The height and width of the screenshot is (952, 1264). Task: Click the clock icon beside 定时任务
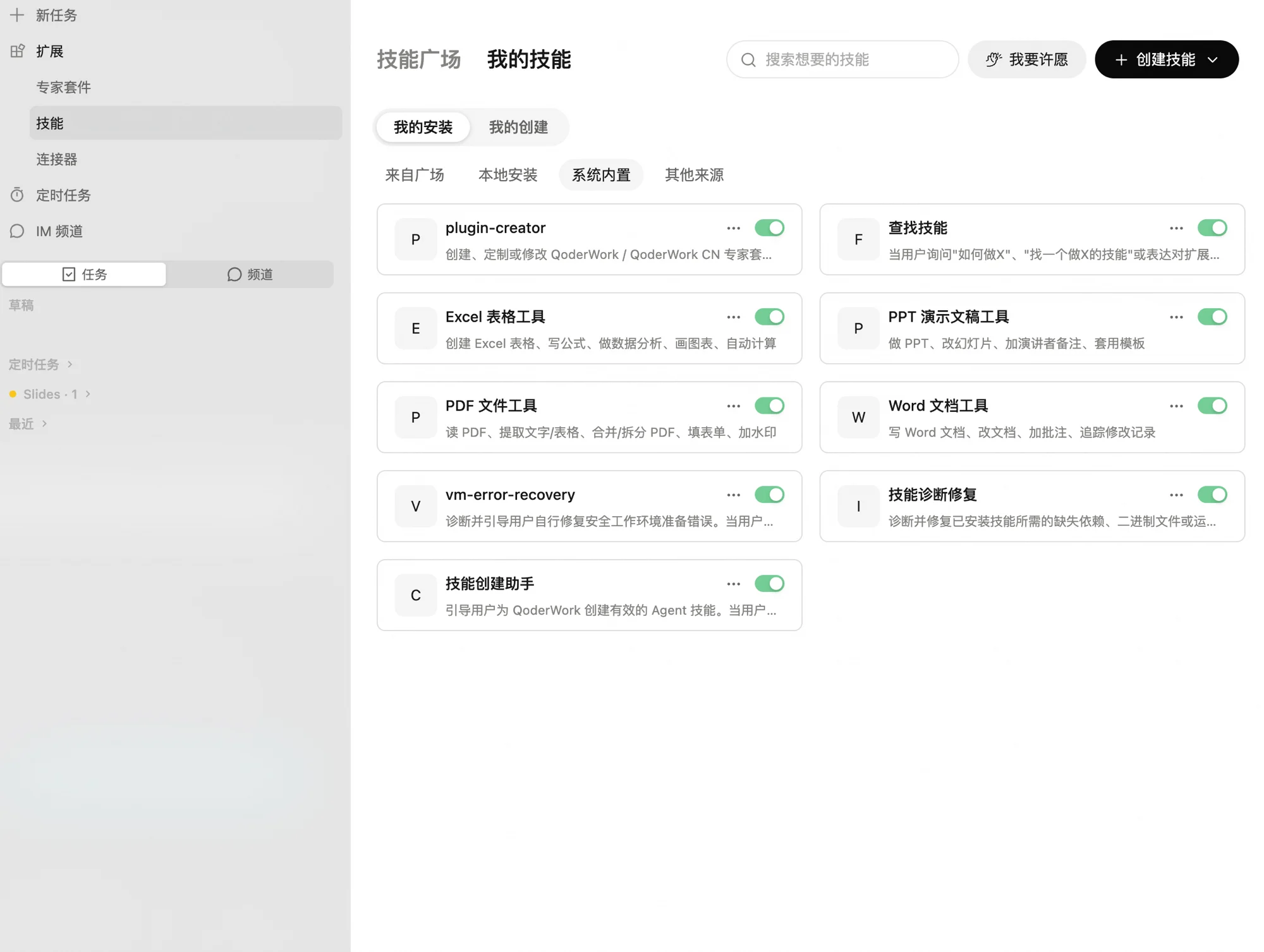point(17,195)
